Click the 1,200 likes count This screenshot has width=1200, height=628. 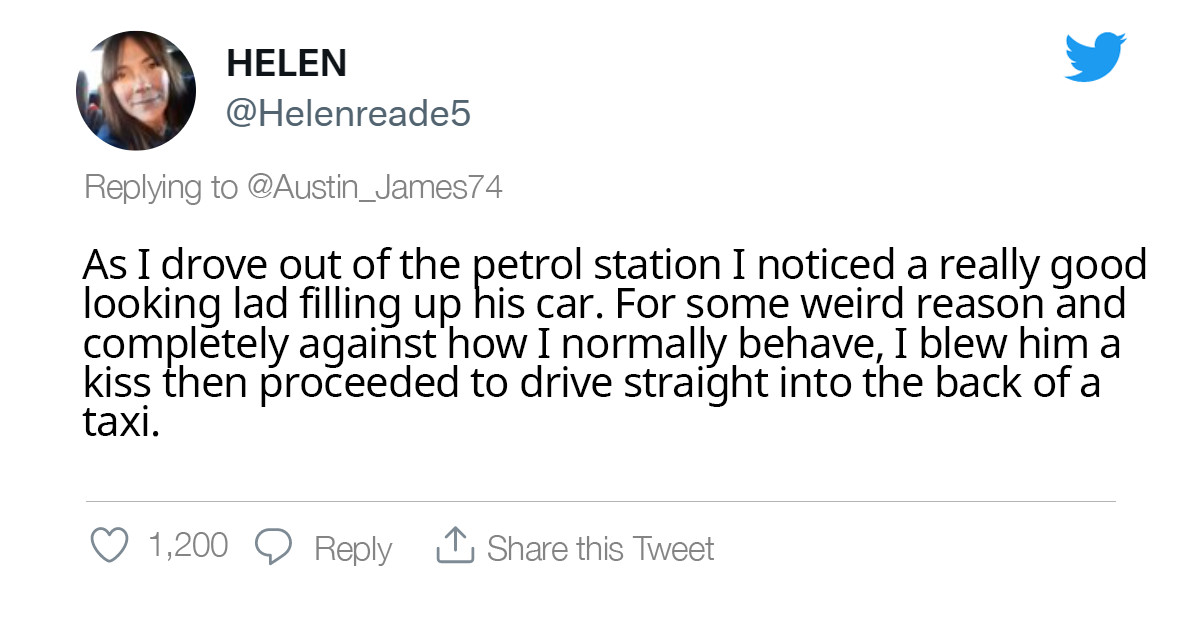[188, 546]
